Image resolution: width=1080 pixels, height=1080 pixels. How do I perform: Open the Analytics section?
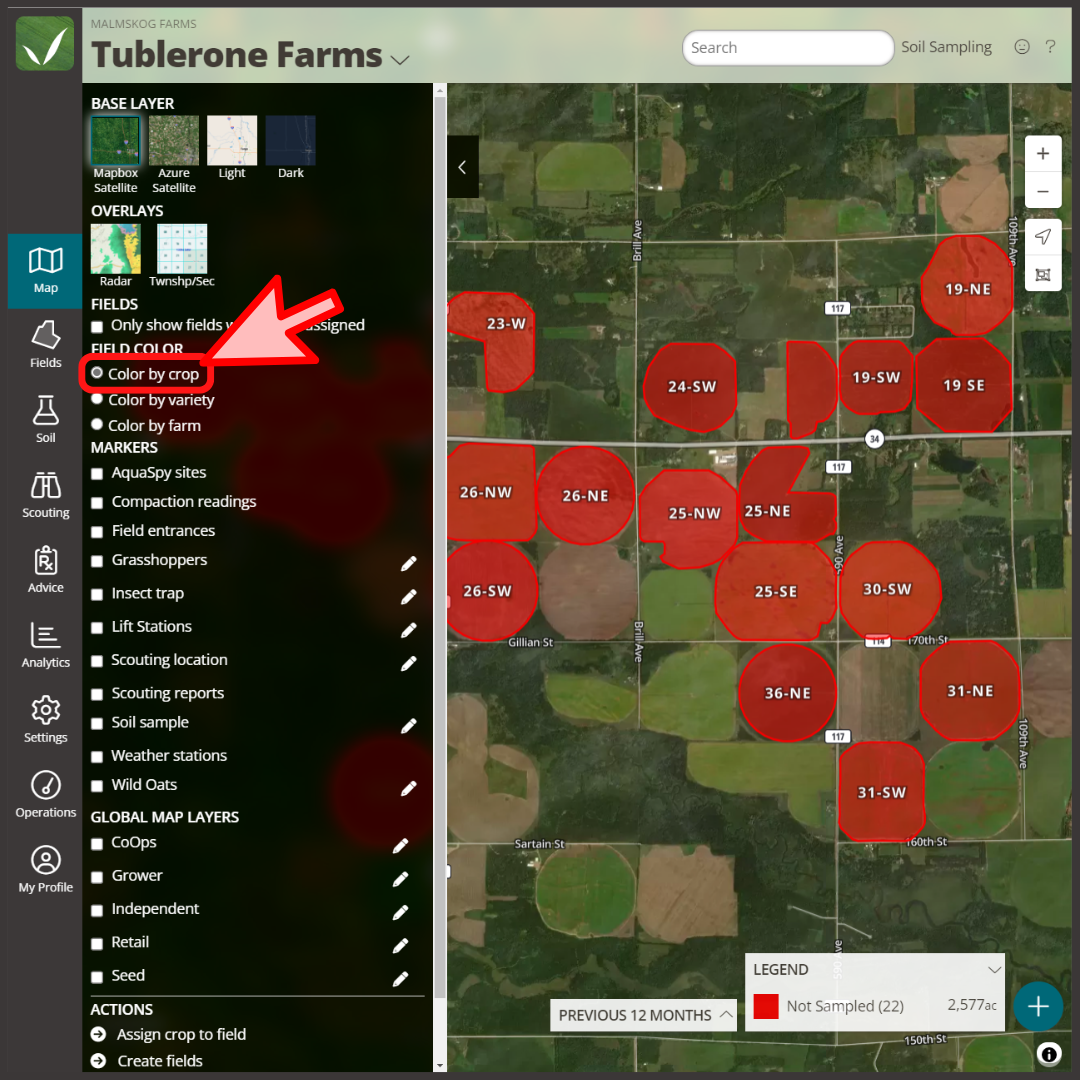[45, 645]
